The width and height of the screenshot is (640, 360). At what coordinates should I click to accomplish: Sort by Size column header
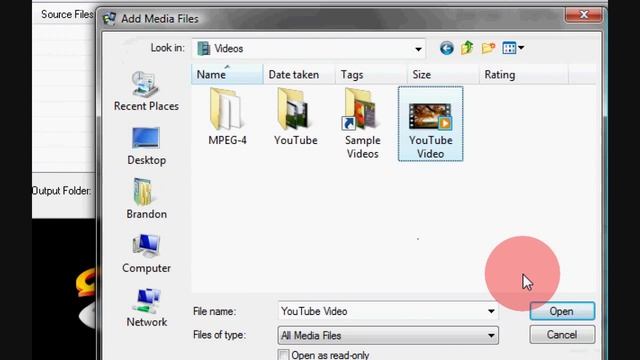[443, 75]
